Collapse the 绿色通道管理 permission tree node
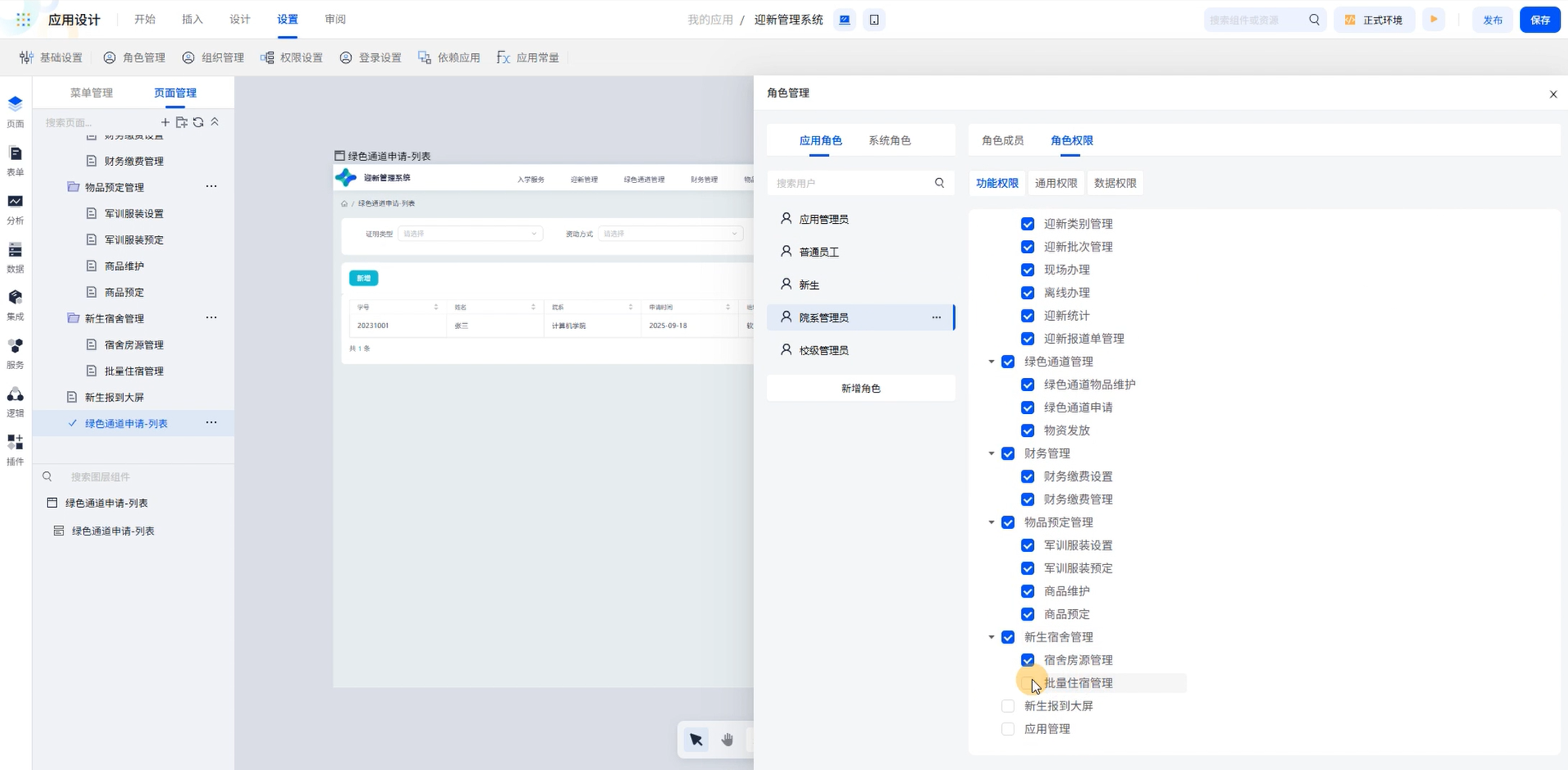The height and width of the screenshot is (770, 1568). [x=991, y=362]
